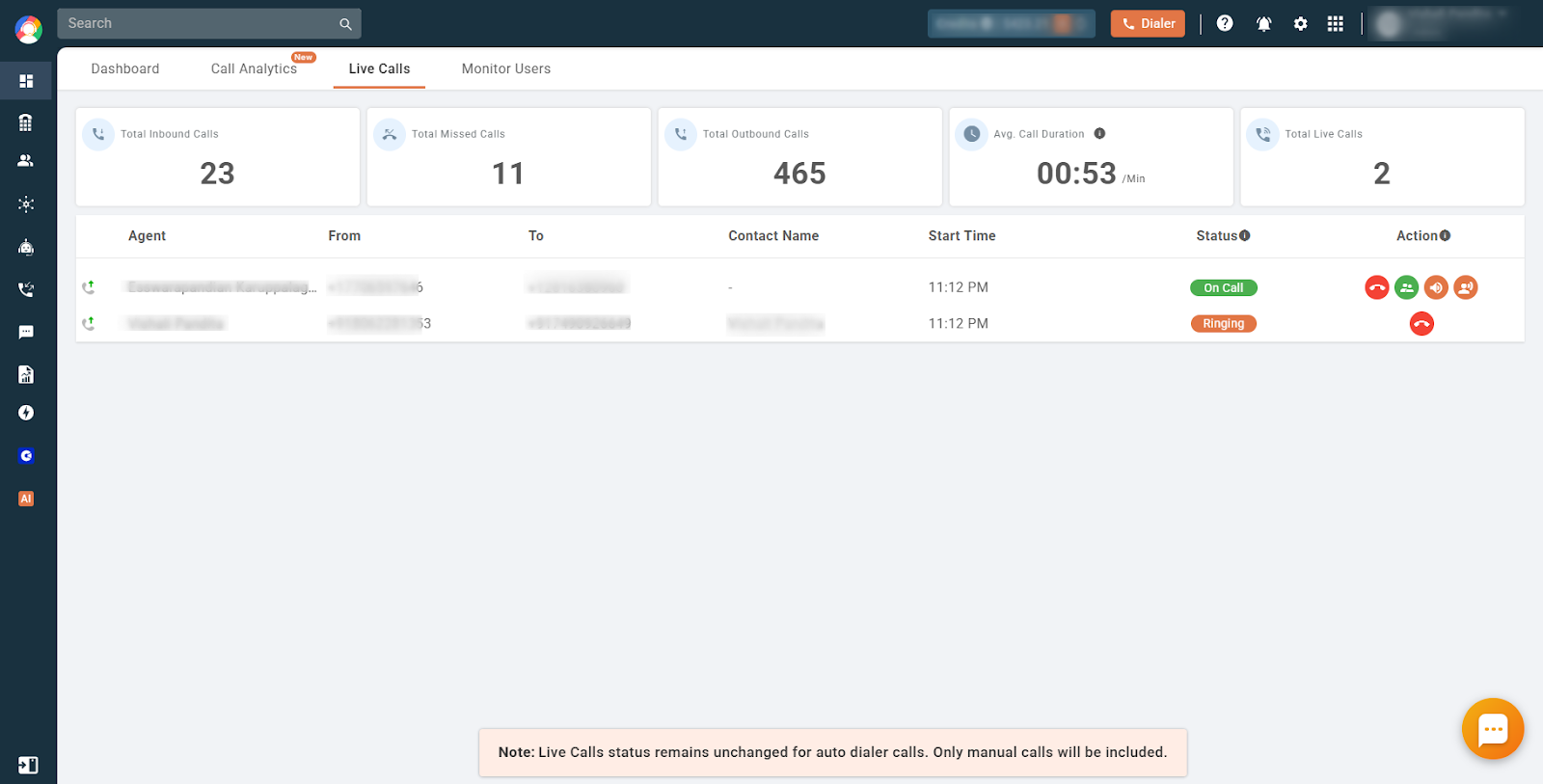Click the Agent column header
Image resolution: width=1543 pixels, height=784 pixels.
[147, 235]
